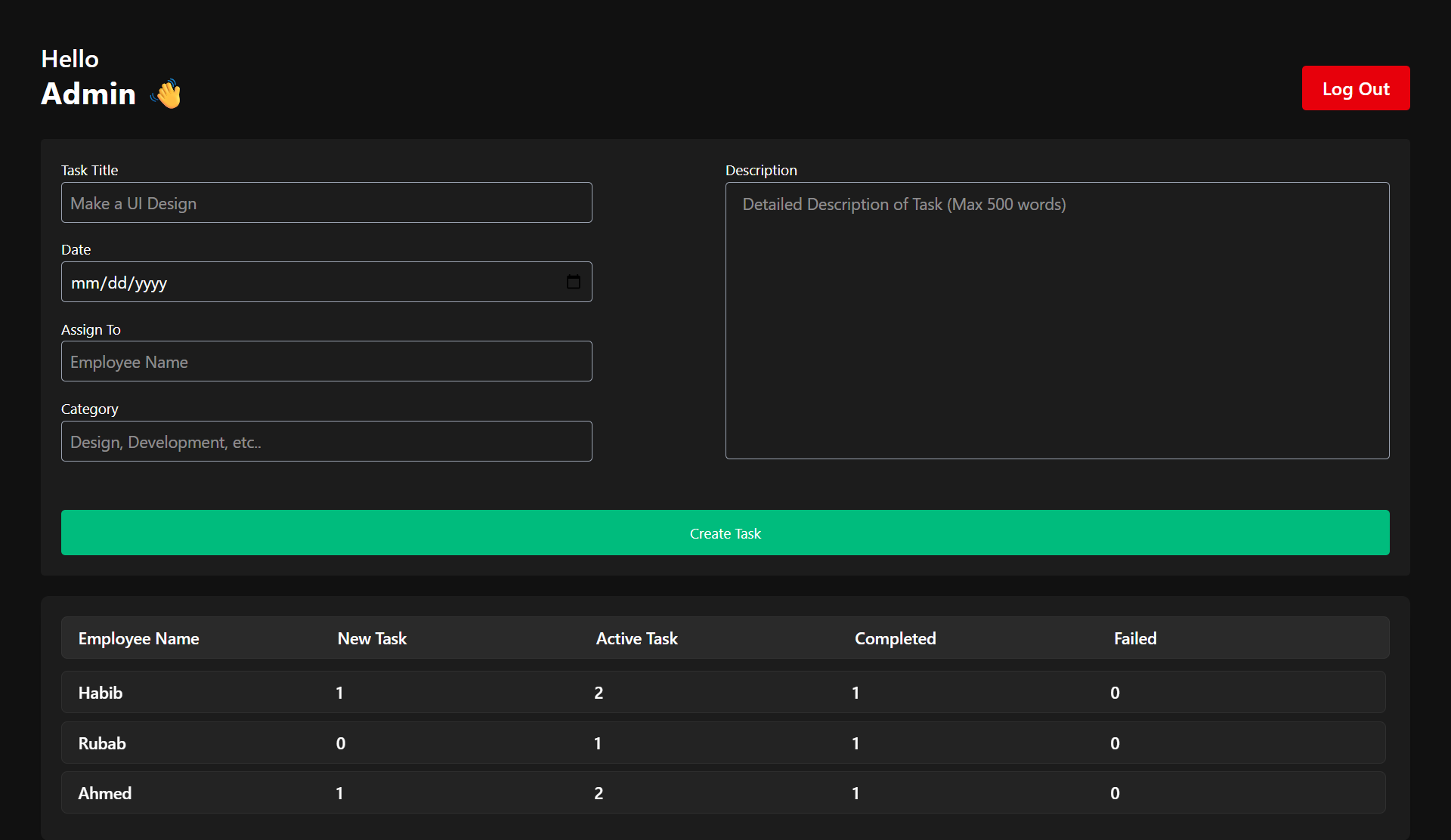Click the Log Out button

tap(1355, 88)
